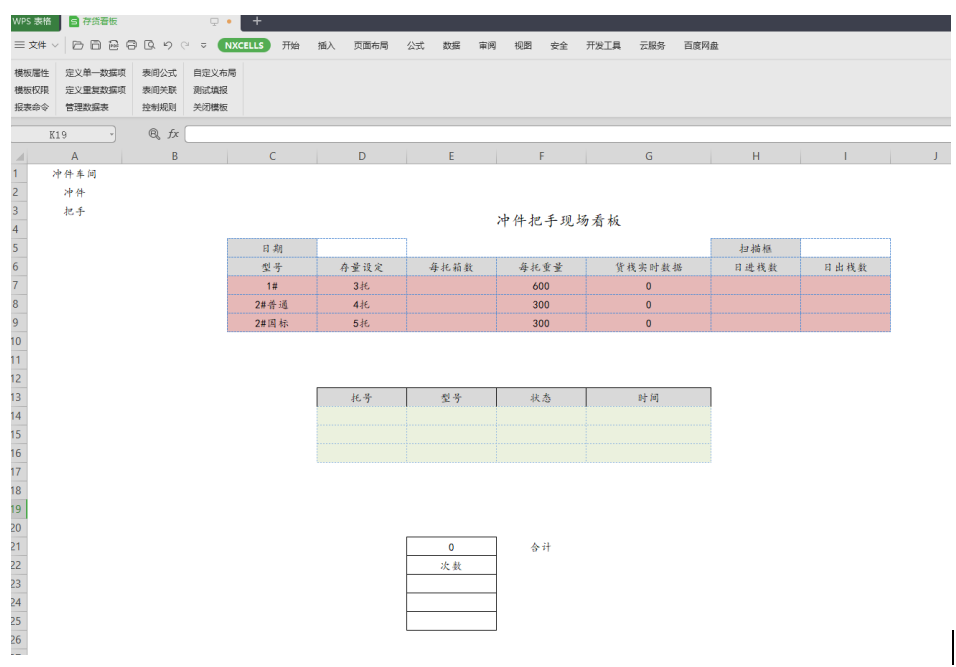This screenshot has height=667, width=956.
Task: Click the zoom magnifier beside fx
Action: click(154, 134)
